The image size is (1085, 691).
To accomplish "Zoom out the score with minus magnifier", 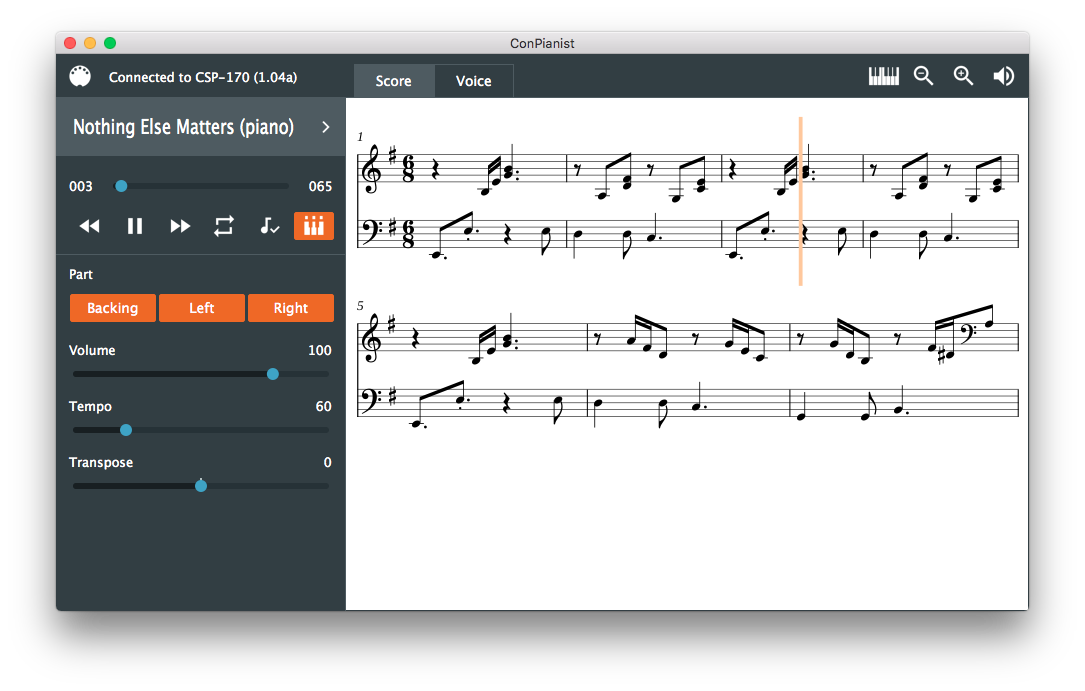I will 924,76.
